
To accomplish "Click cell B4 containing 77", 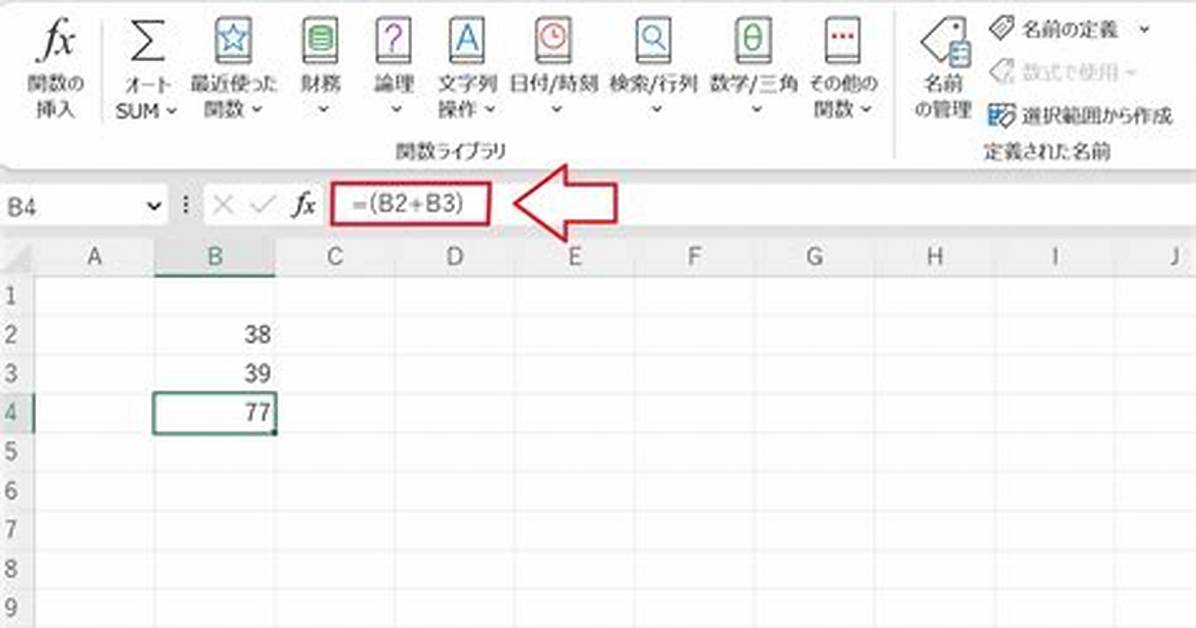I will pos(215,413).
